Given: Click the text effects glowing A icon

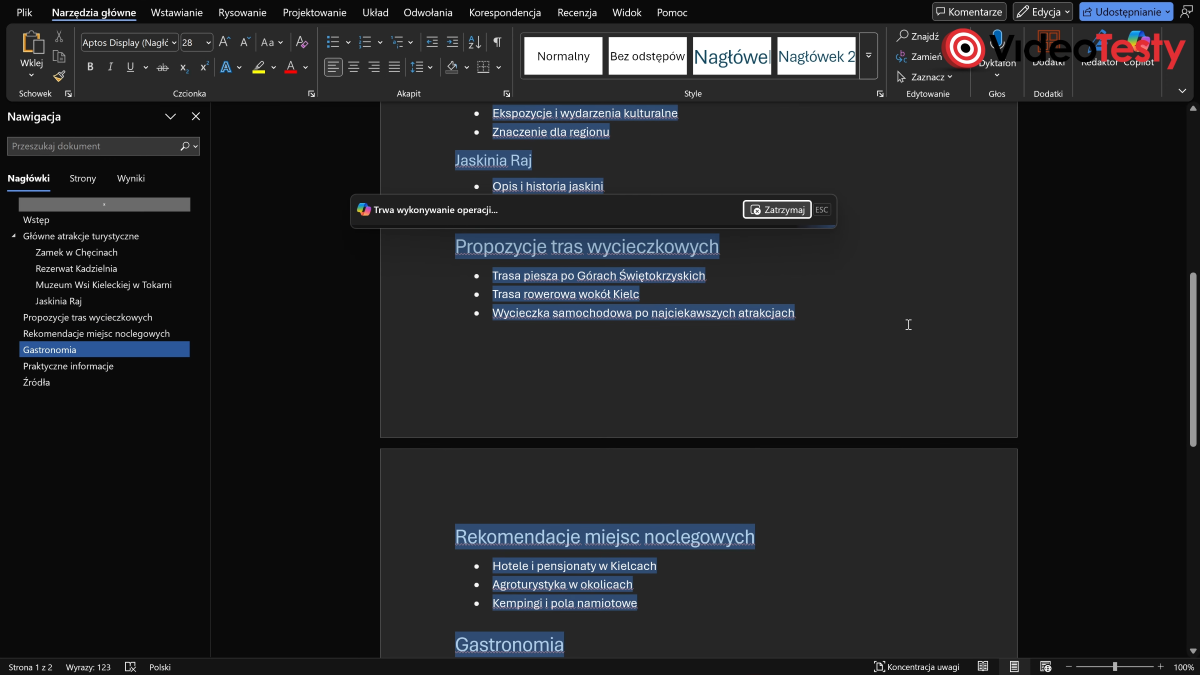Looking at the screenshot, I should [x=226, y=67].
